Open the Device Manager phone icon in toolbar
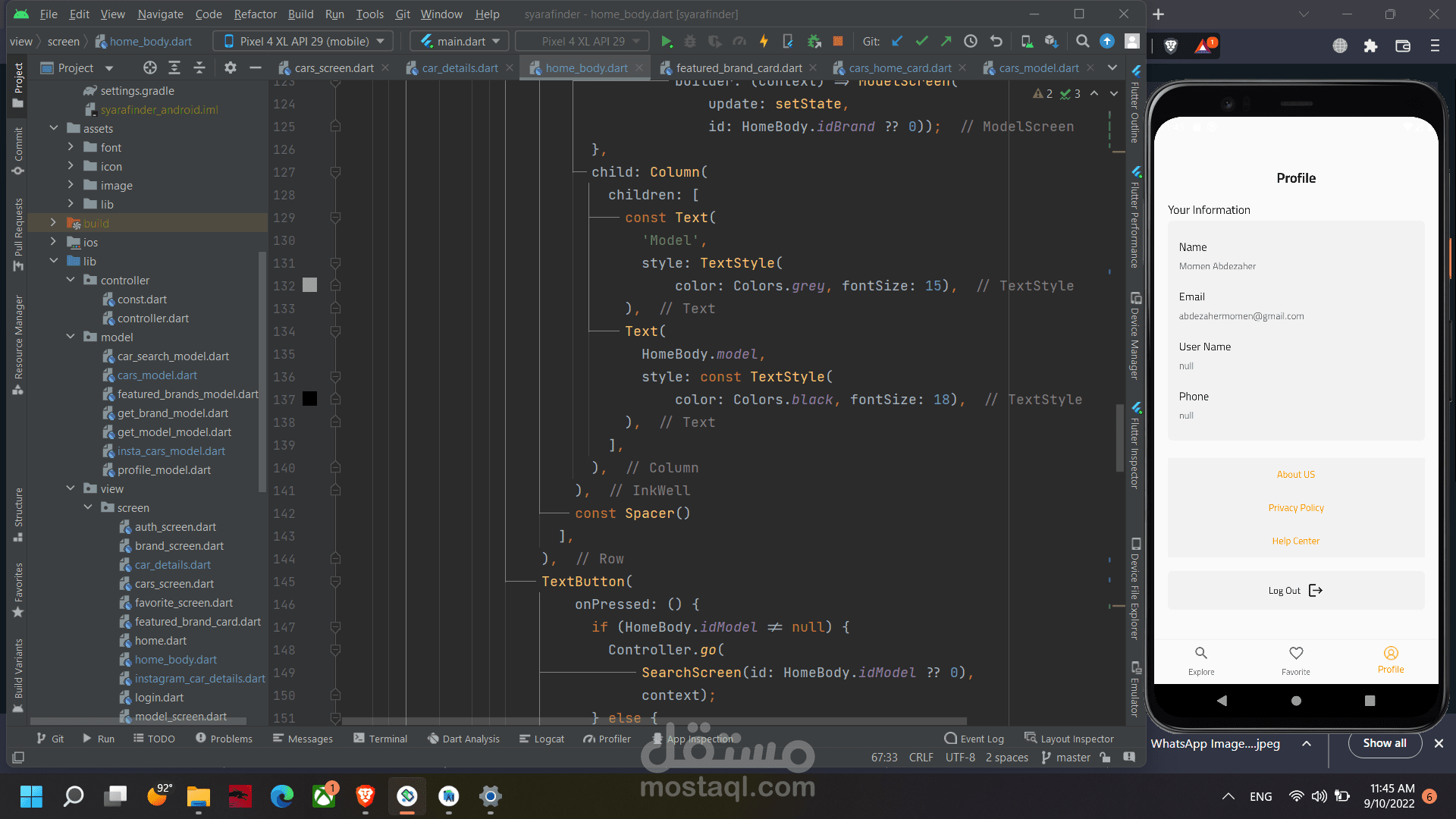The image size is (1456, 819). pyautogui.click(x=1026, y=42)
